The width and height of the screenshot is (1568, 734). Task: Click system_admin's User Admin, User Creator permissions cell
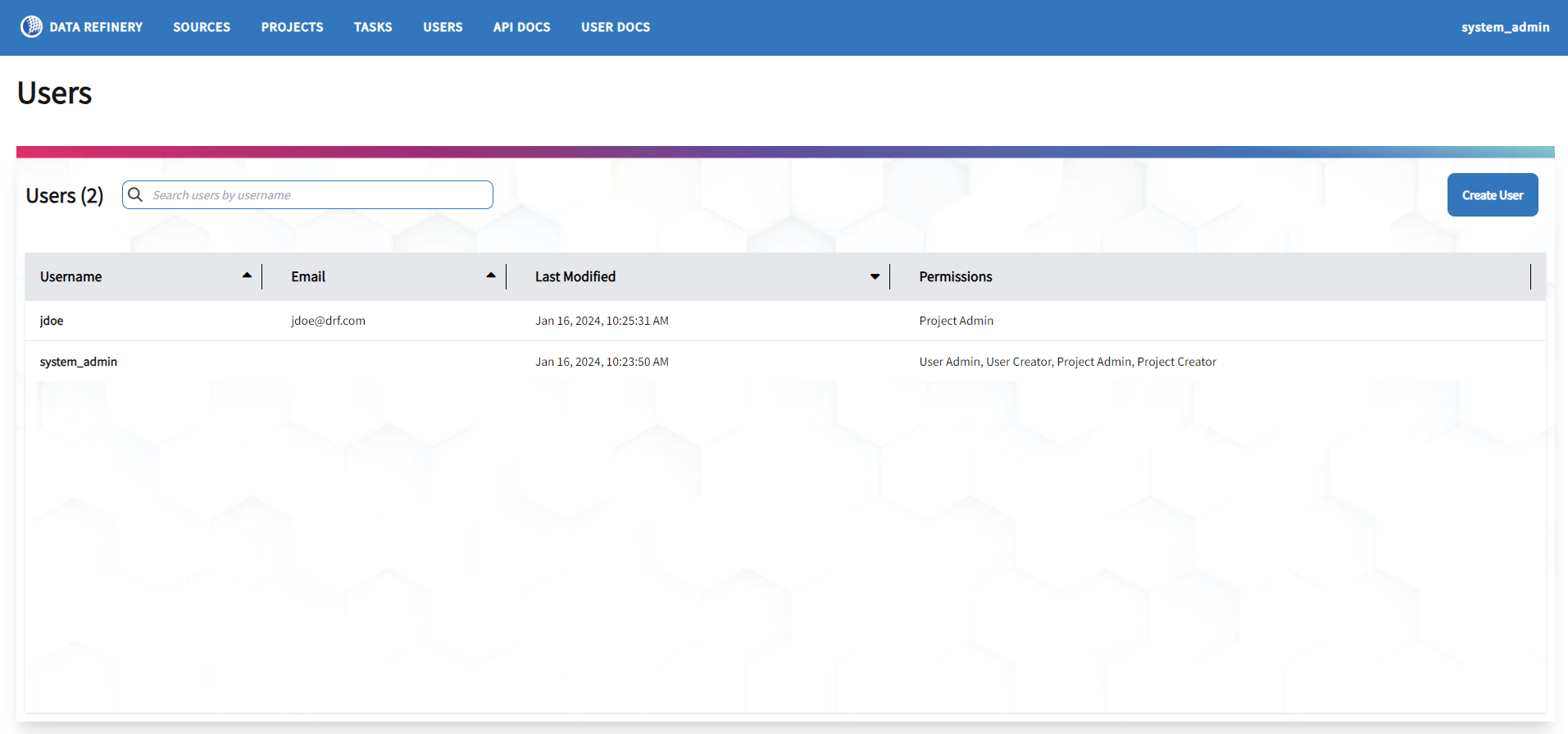click(1067, 362)
